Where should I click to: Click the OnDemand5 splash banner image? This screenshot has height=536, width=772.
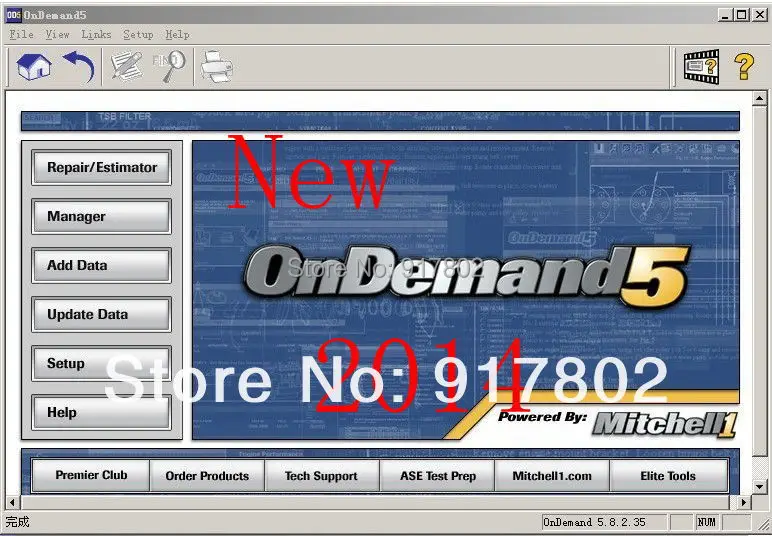coord(466,290)
